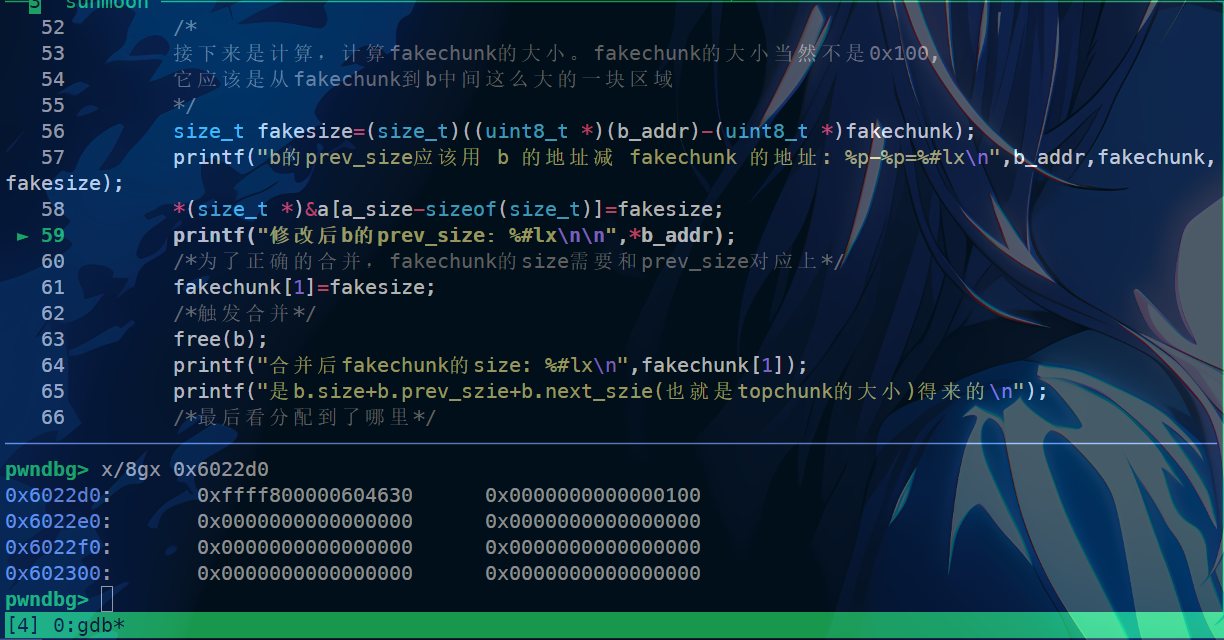The height and width of the screenshot is (640, 1224).
Task: Click the printf '修改后b的prev_size' string on line 59
Action: (x=455, y=235)
